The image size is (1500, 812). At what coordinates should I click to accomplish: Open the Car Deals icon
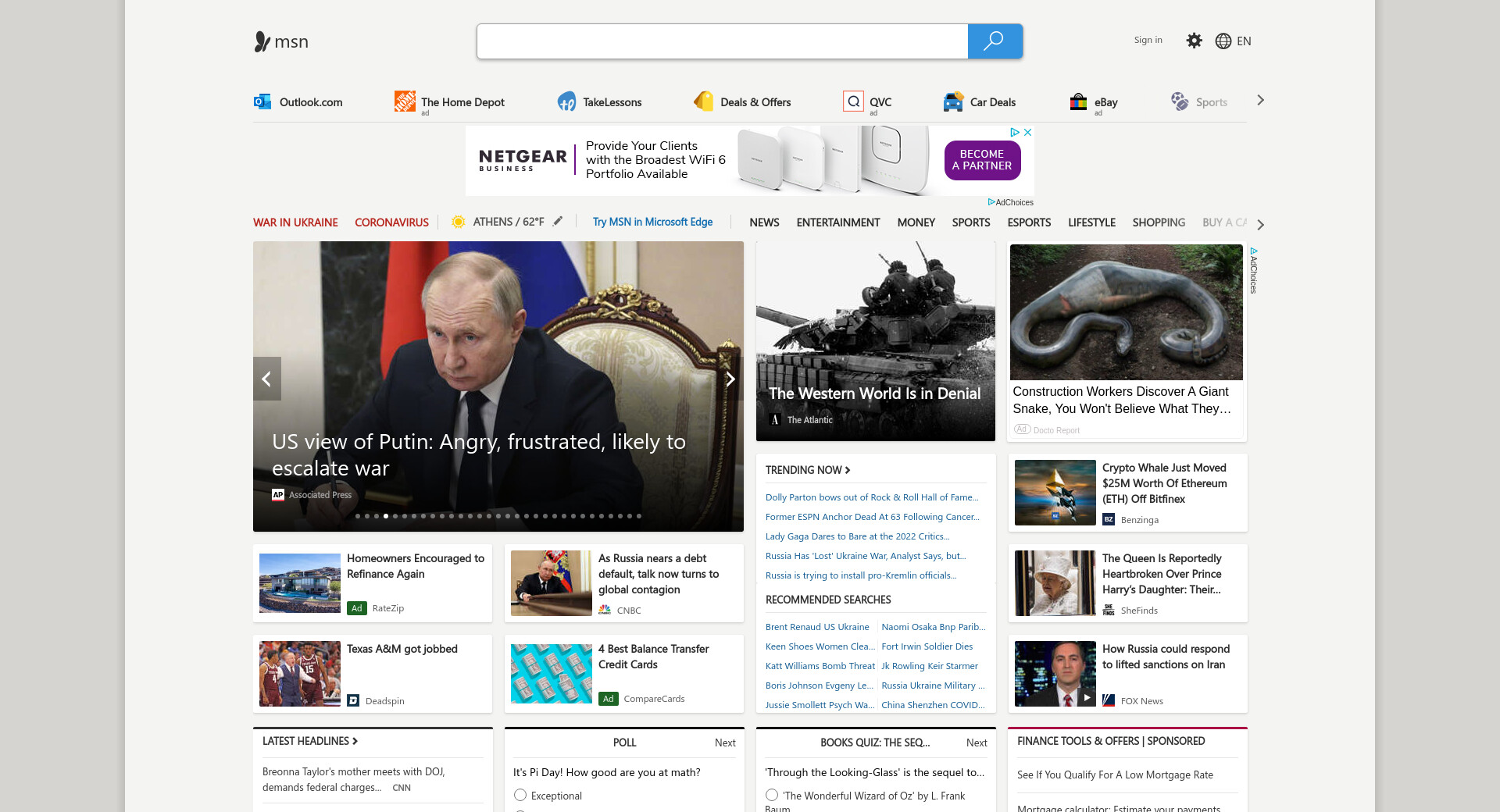(953, 101)
